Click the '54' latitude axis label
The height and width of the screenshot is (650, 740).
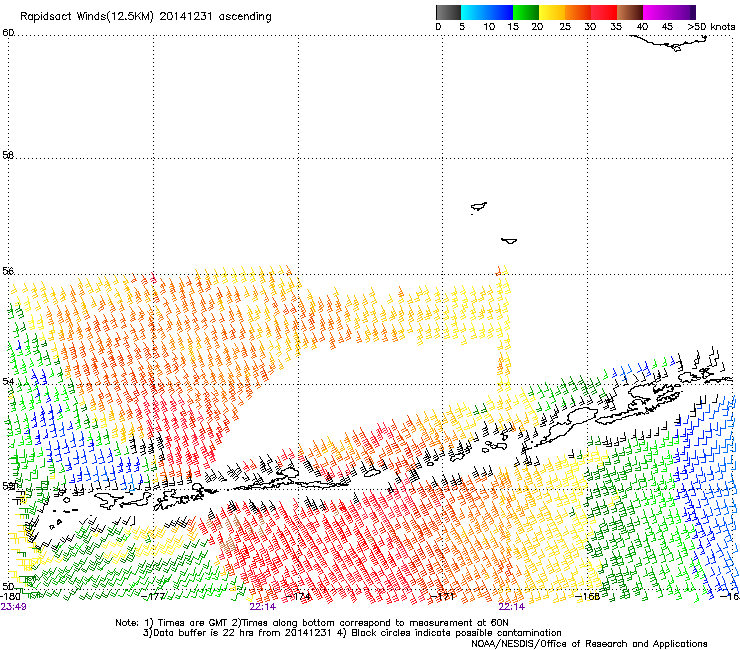(x=8, y=380)
